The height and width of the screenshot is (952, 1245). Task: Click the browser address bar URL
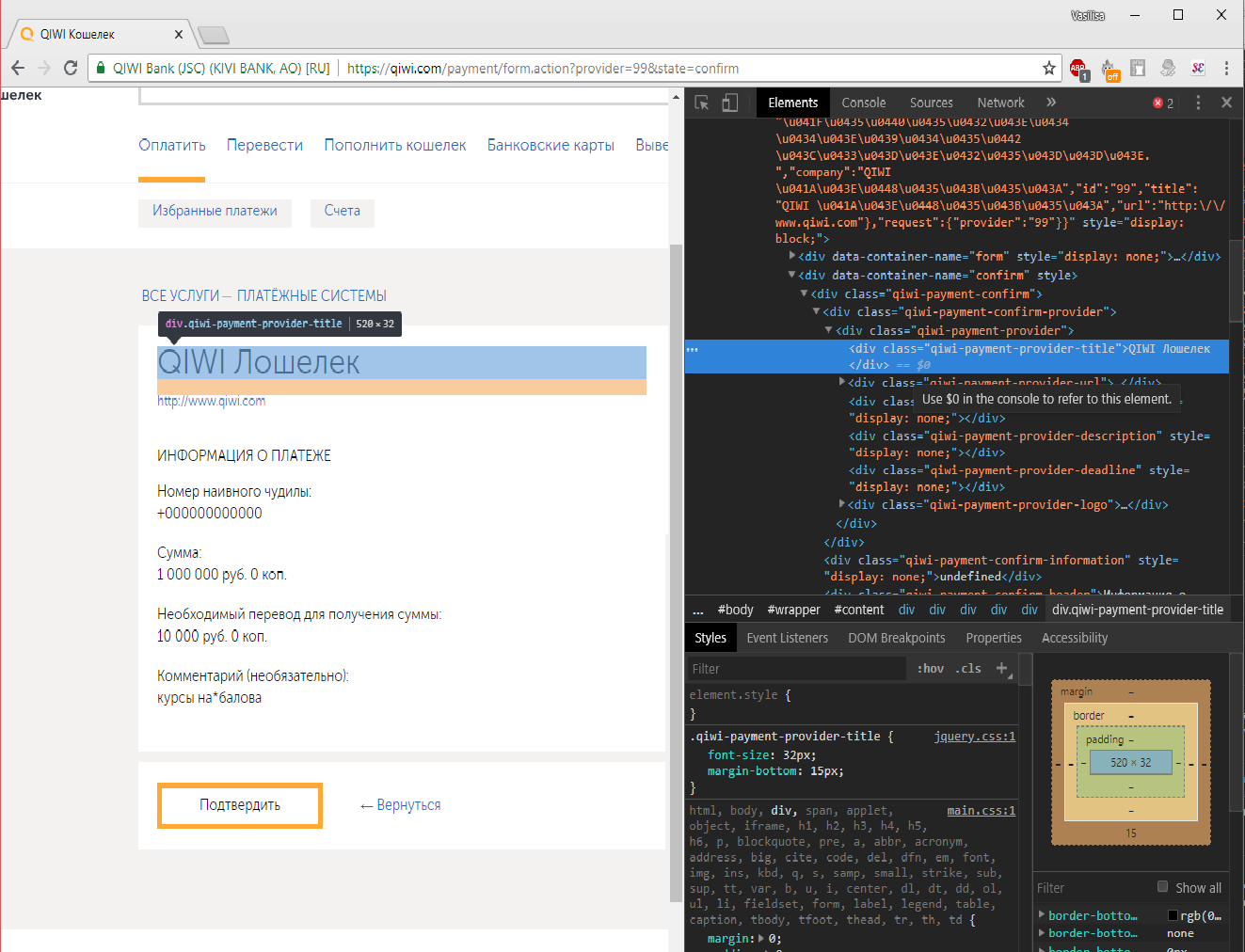tap(543, 68)
